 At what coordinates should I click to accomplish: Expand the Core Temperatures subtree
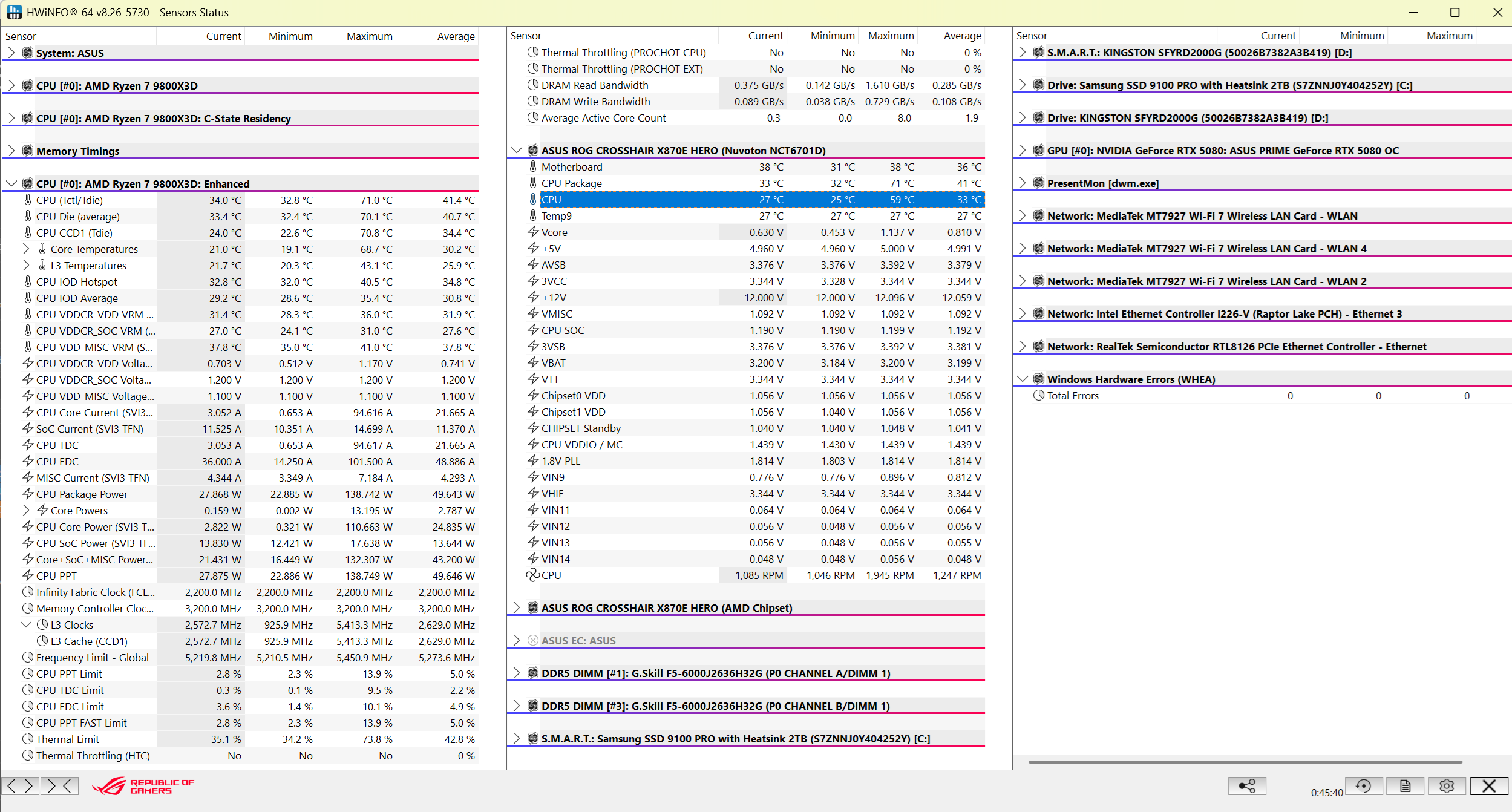[x=26, y=249]
